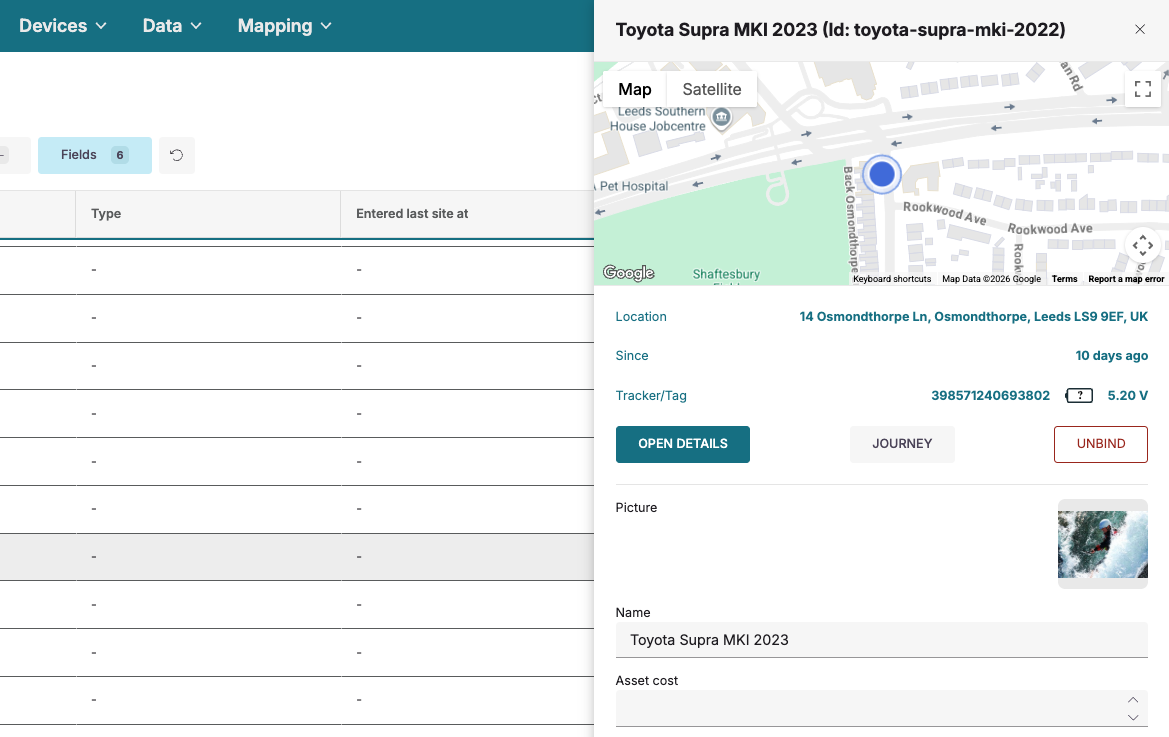Click the battery status unknown icon
1169x737 pixels.
pyautogui.click(x=1079, y=396)
